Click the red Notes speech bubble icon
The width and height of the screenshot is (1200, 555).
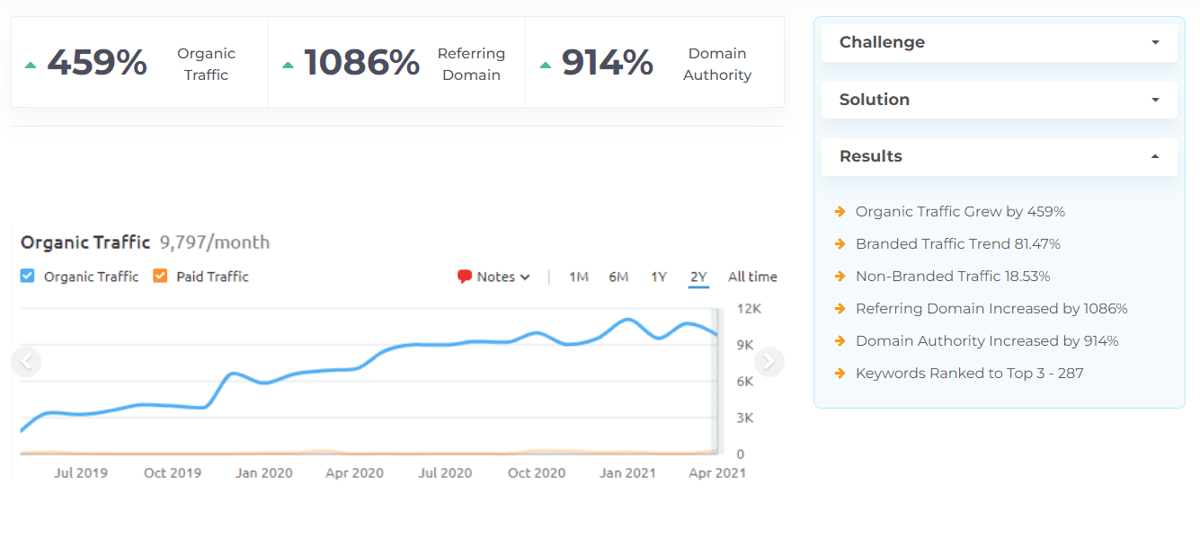[464, 277]
